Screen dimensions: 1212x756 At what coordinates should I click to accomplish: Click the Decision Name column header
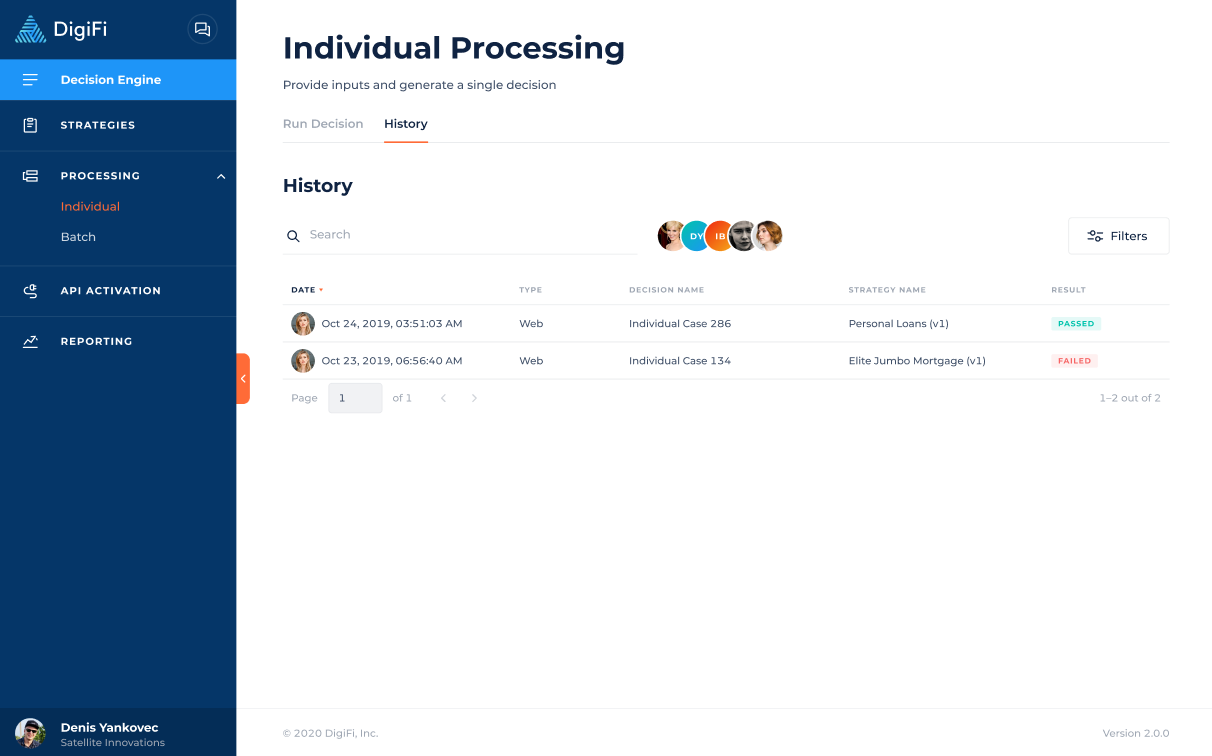[666, 290]
